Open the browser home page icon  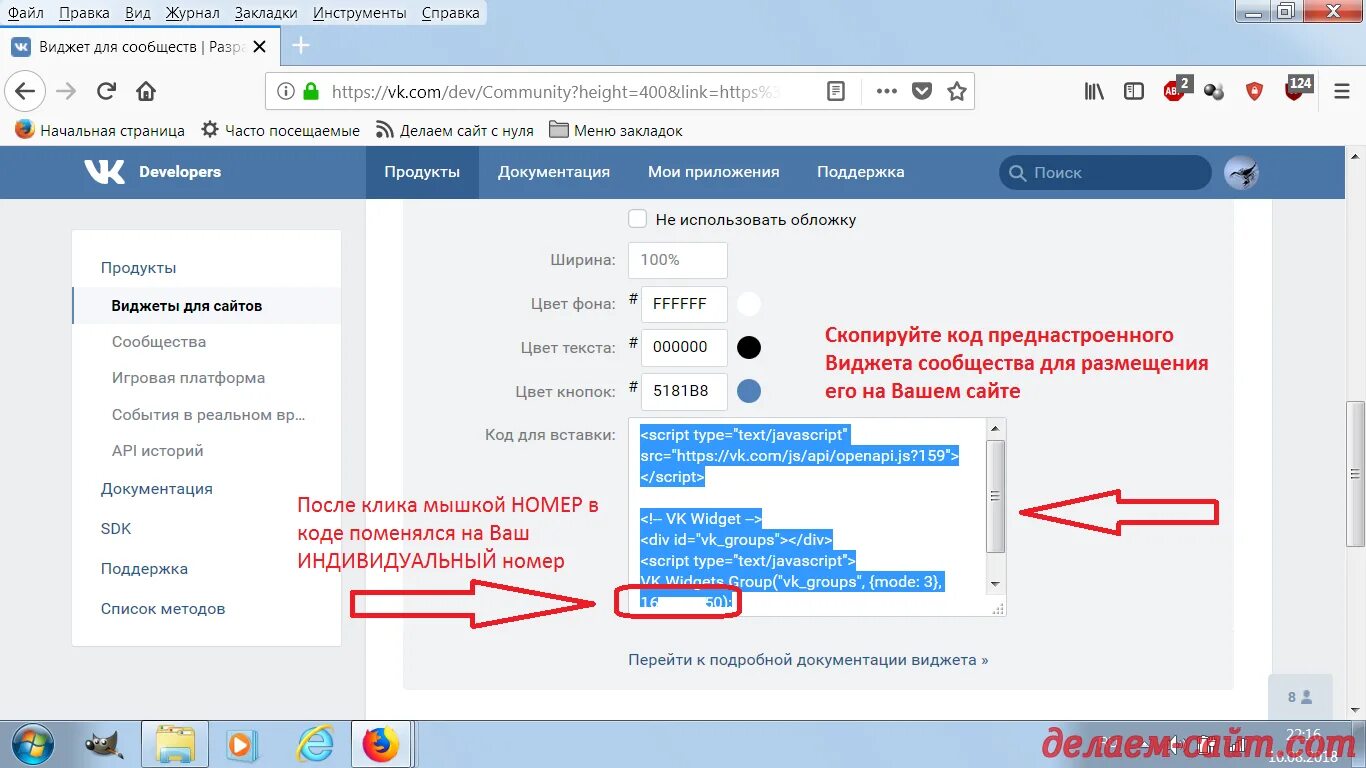tap(146, 91)
